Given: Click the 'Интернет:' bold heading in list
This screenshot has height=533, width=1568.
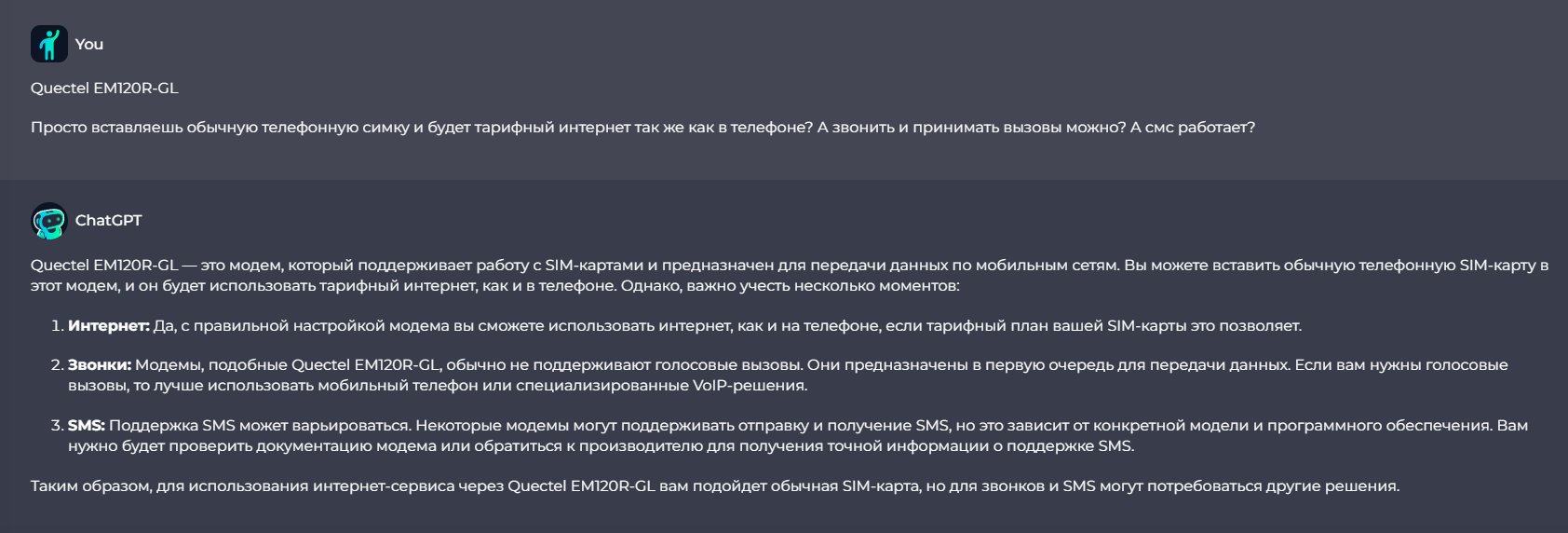Looking at the screenshot, I should click(109, 325).
